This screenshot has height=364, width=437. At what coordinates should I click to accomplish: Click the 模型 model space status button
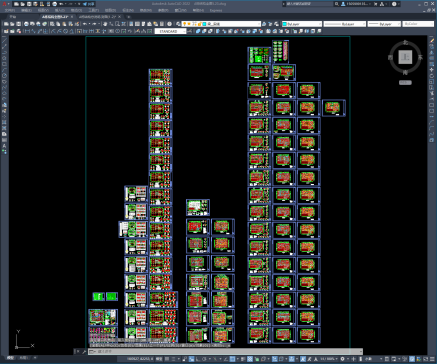point(159,359)
